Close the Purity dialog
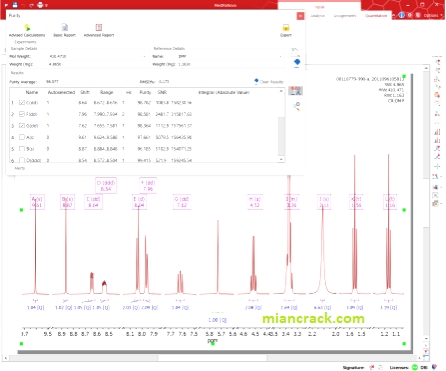Screen dimensions: 446x371 coord(300,16)
